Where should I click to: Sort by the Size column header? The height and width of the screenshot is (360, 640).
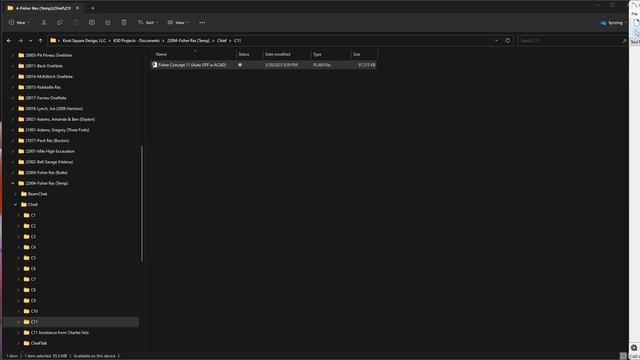click(364, 54)
